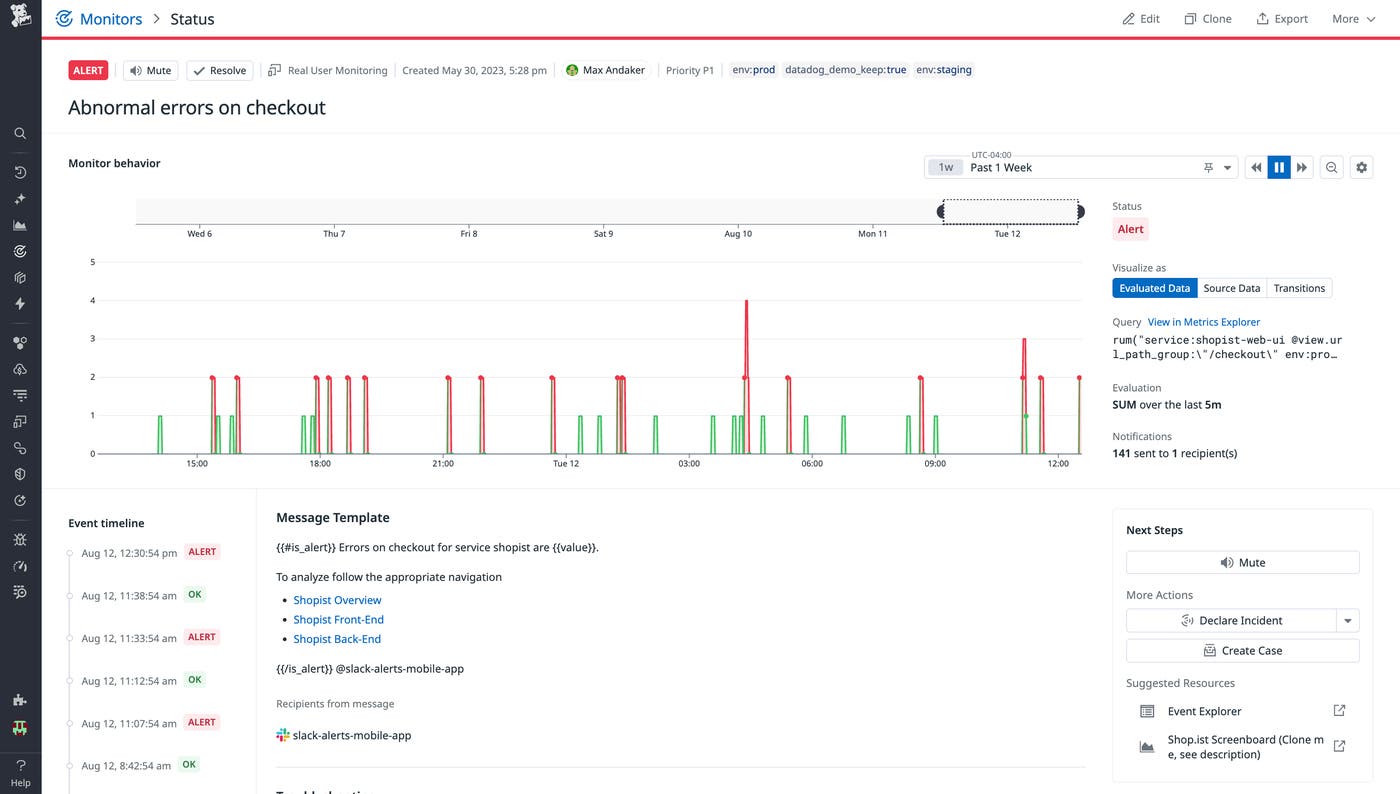The image size is (1400, 794).
Task: Click the time selection brush above the graph
Action: [x=1010, y=211]
